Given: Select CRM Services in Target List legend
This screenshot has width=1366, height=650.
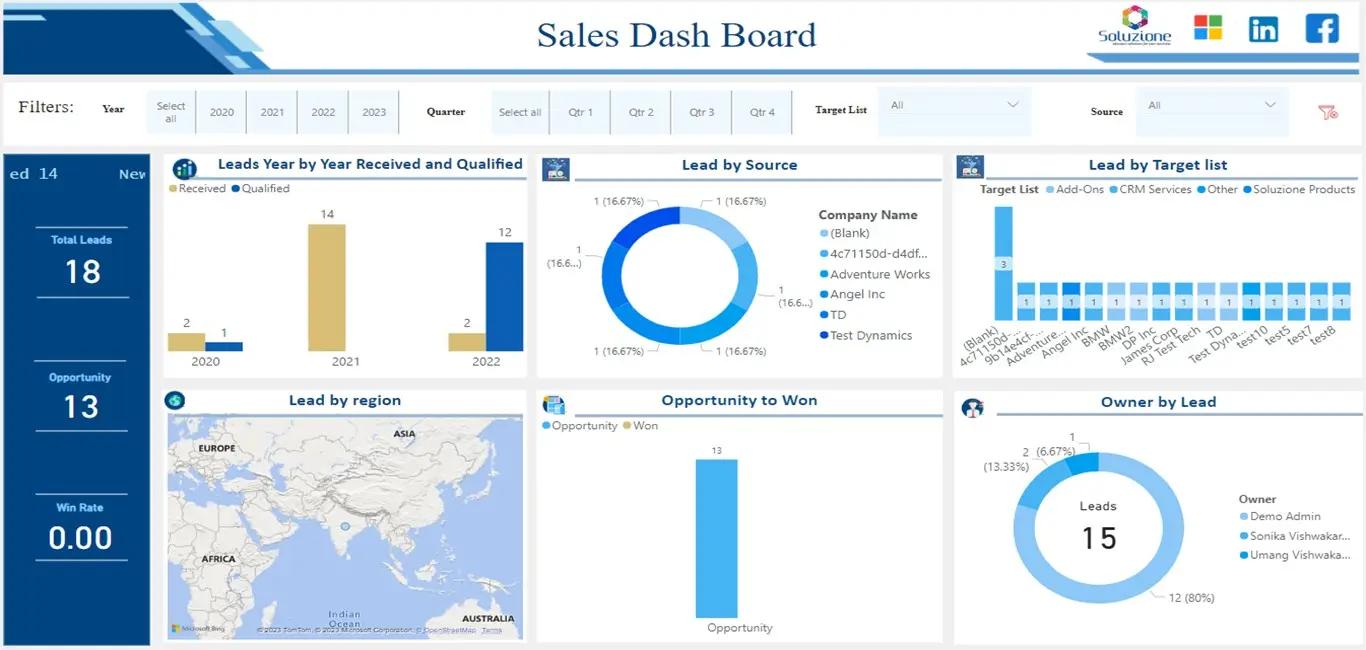Looking at the screenshot, I should pos(1151,189).
